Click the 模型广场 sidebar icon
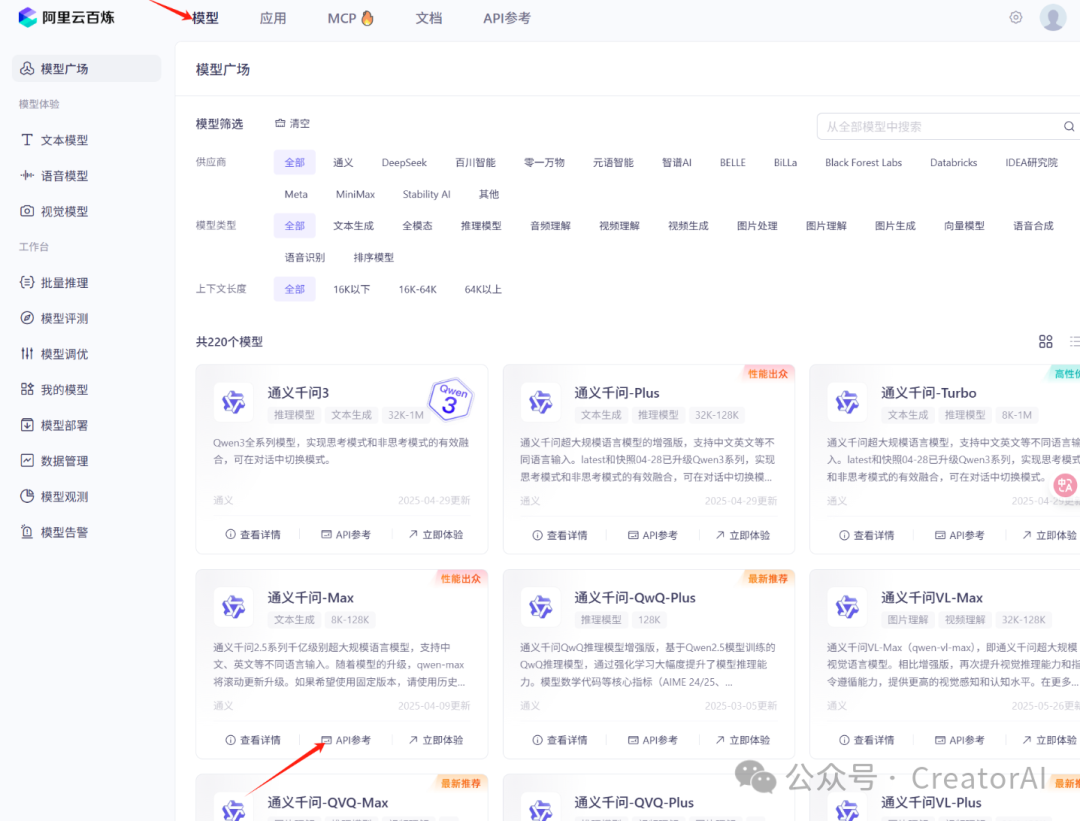The height and width of the screenshot is (821, 1080). pyautogui.click(x=27, y=68)
